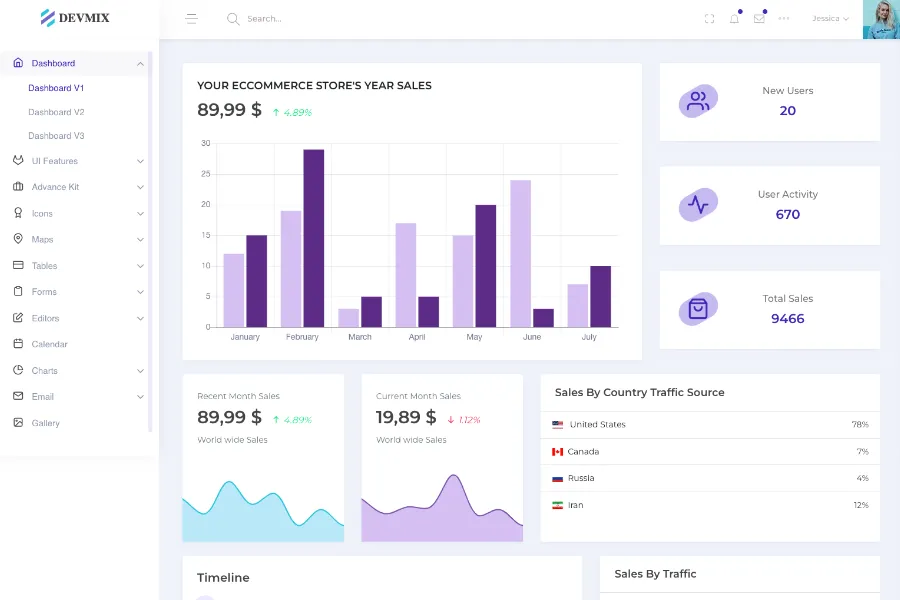Click the Total Sales shopping bag icon
Viewport: 900px width, 600px height.
click(x=698, y=309)
